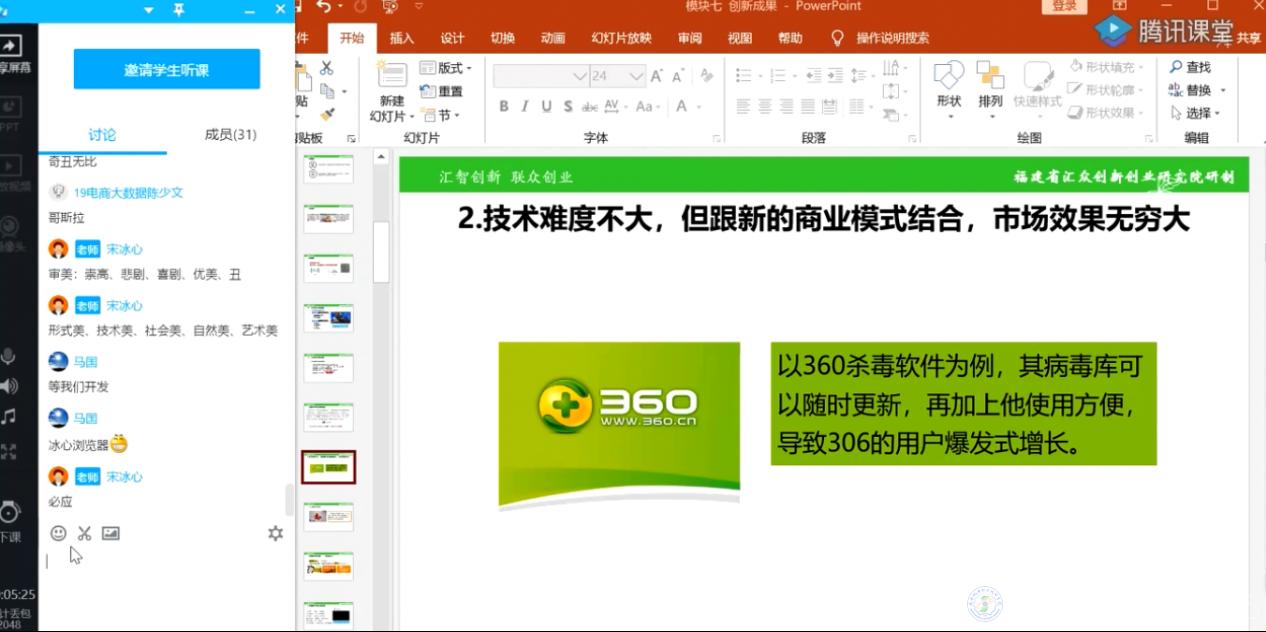Toggle Underline formatting in the ribbon
Viewport: 1266px width, 632px height.
(x=547, y=106)
